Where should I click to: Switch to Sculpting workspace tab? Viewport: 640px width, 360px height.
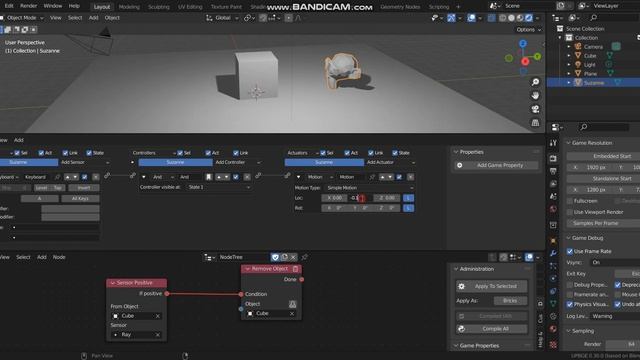click(159, 7)
